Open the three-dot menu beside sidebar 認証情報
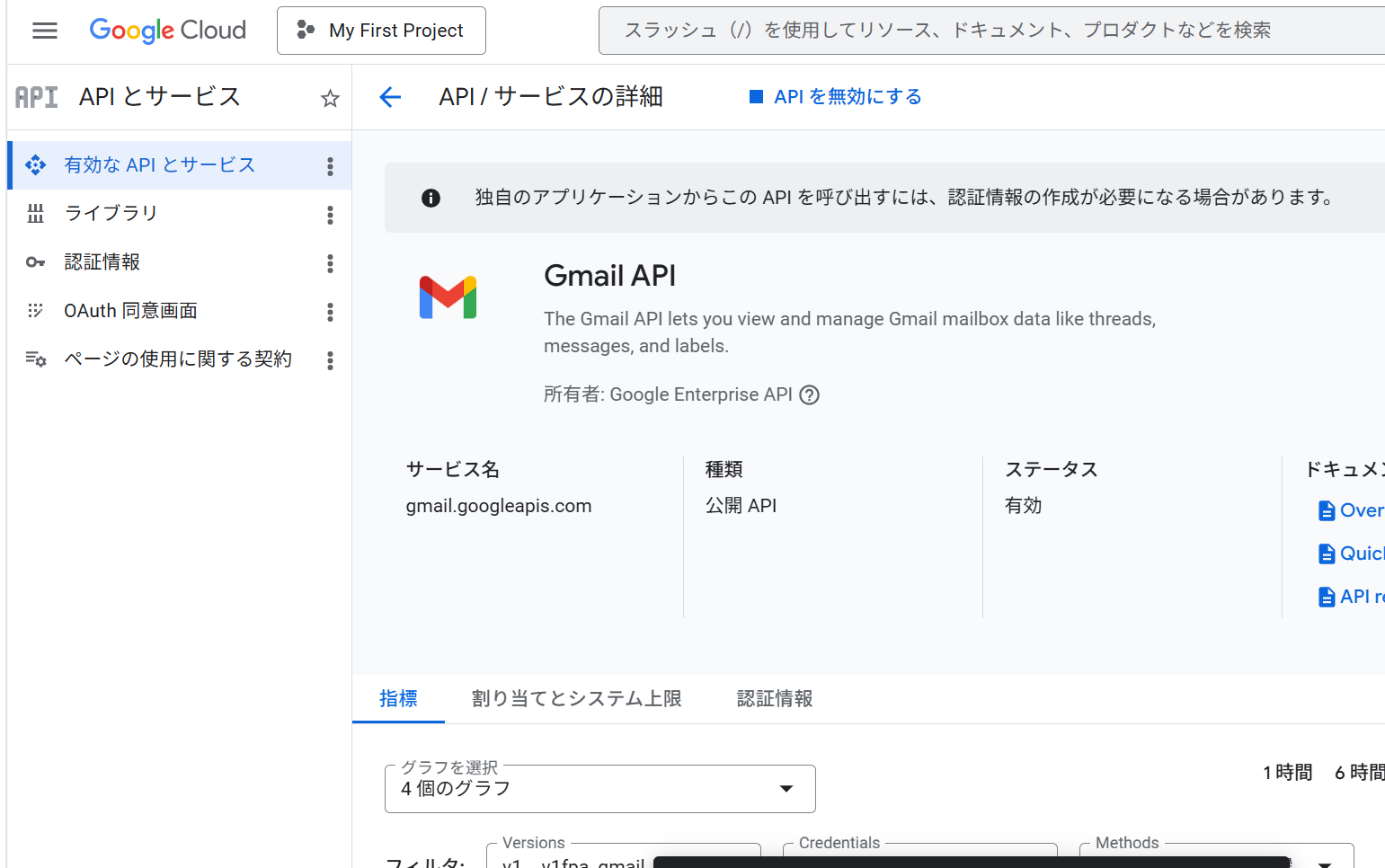Viewport: 1385px width, 868px height. pyautogui.click(x=330, y=263)
